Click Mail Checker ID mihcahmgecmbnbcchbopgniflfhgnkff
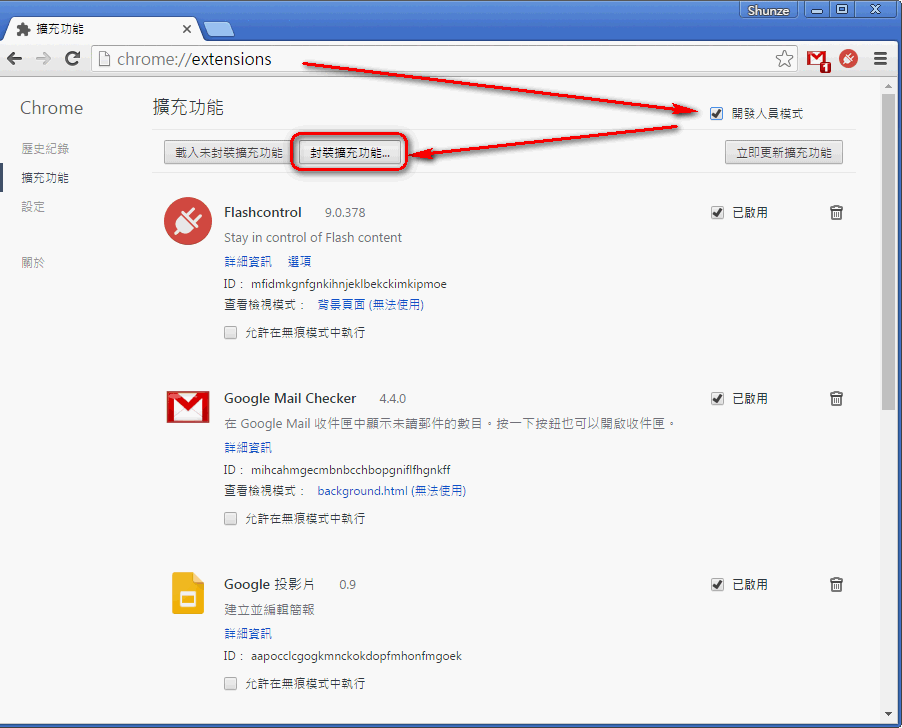 (x=350, y=470)
